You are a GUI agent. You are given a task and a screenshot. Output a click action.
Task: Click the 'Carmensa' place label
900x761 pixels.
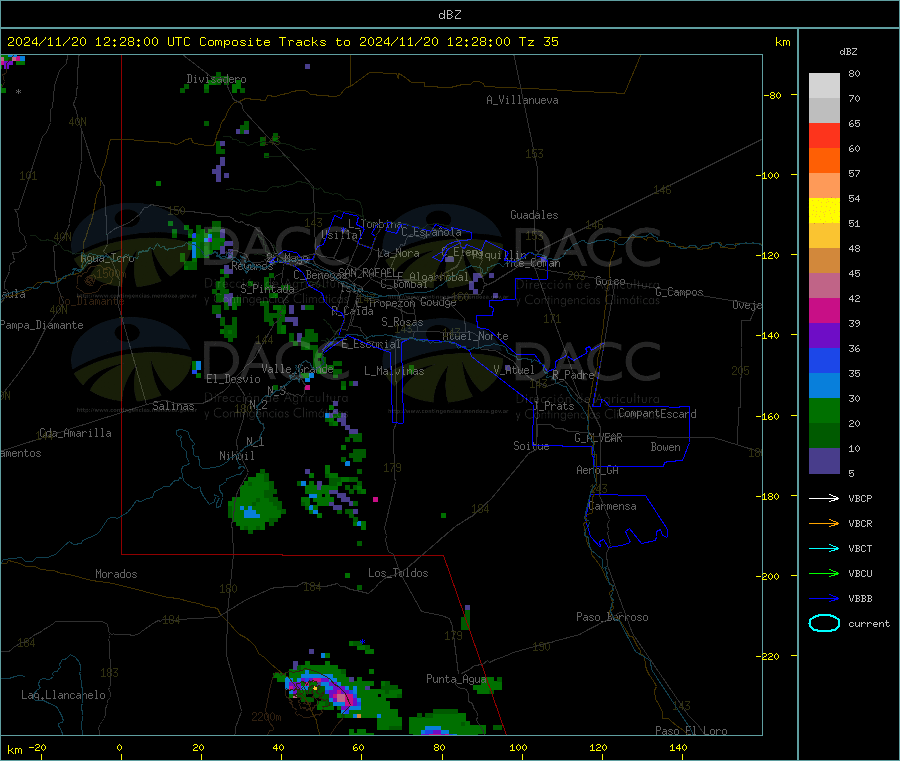(612, 506)
